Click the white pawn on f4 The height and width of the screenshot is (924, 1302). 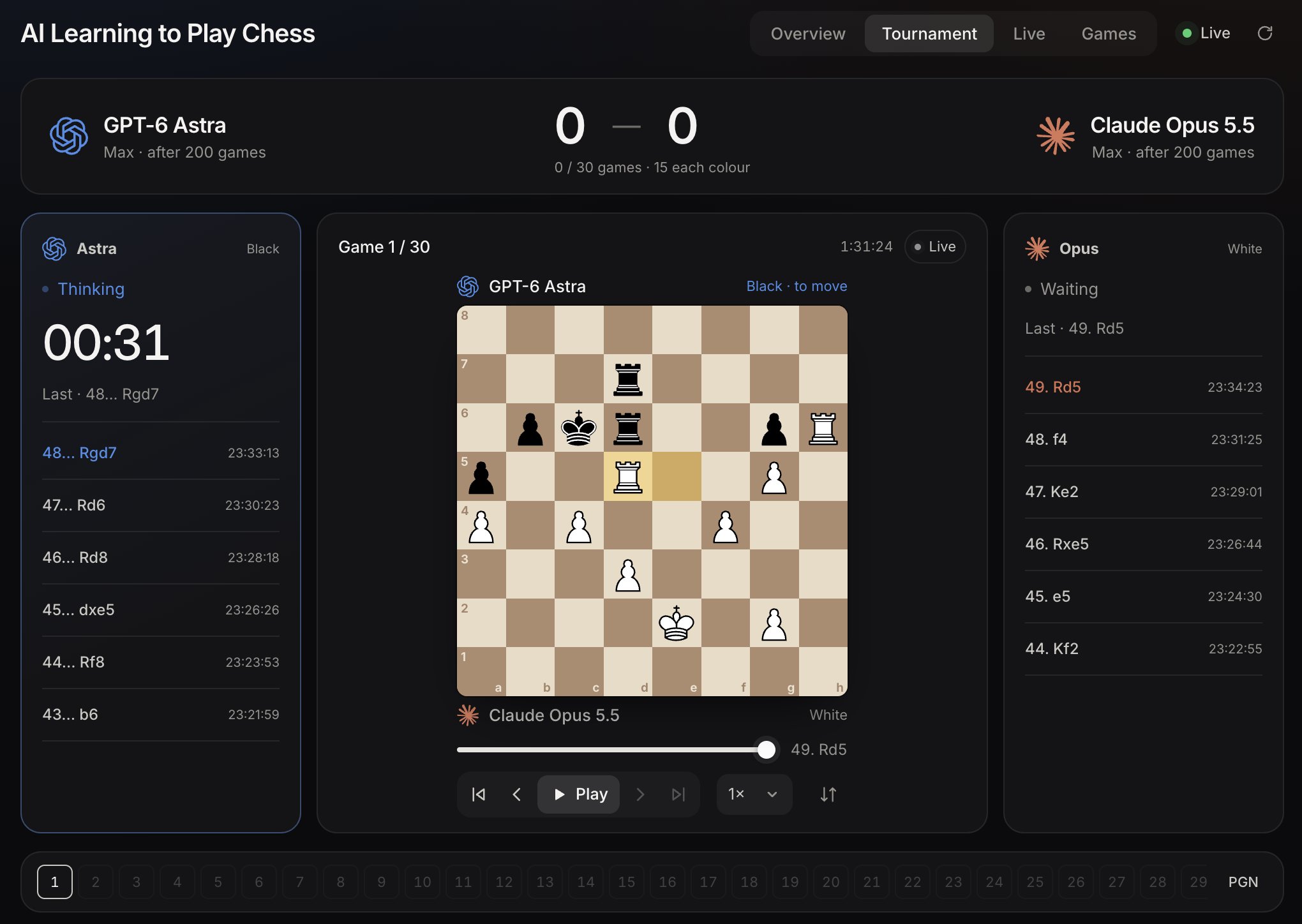[x=726, y=525]
